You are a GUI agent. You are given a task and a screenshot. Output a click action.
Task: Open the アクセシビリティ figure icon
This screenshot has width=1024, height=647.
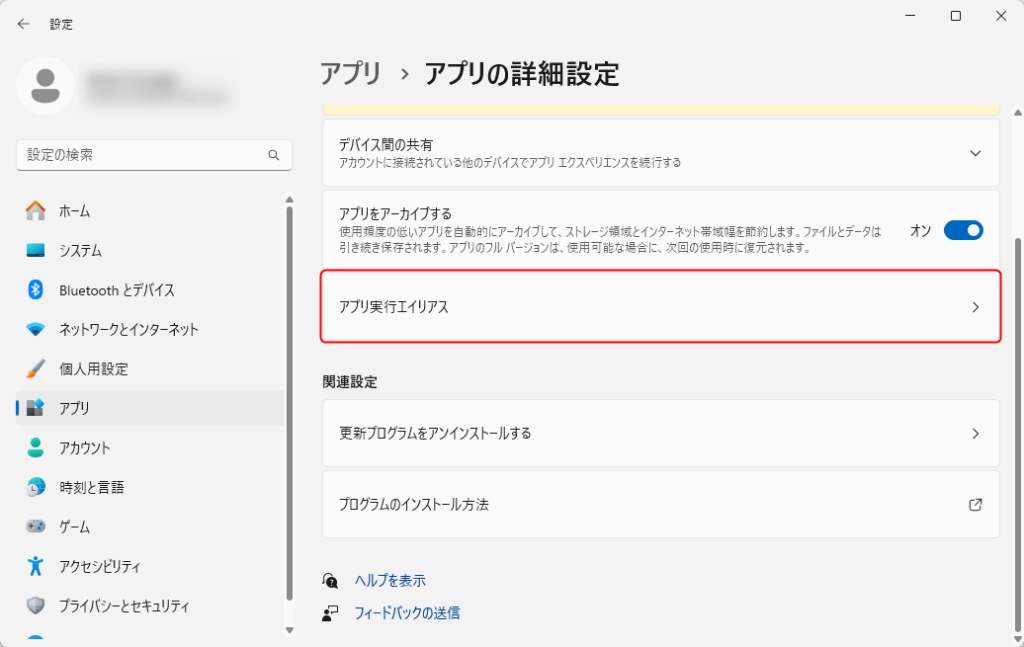[36, 566]
